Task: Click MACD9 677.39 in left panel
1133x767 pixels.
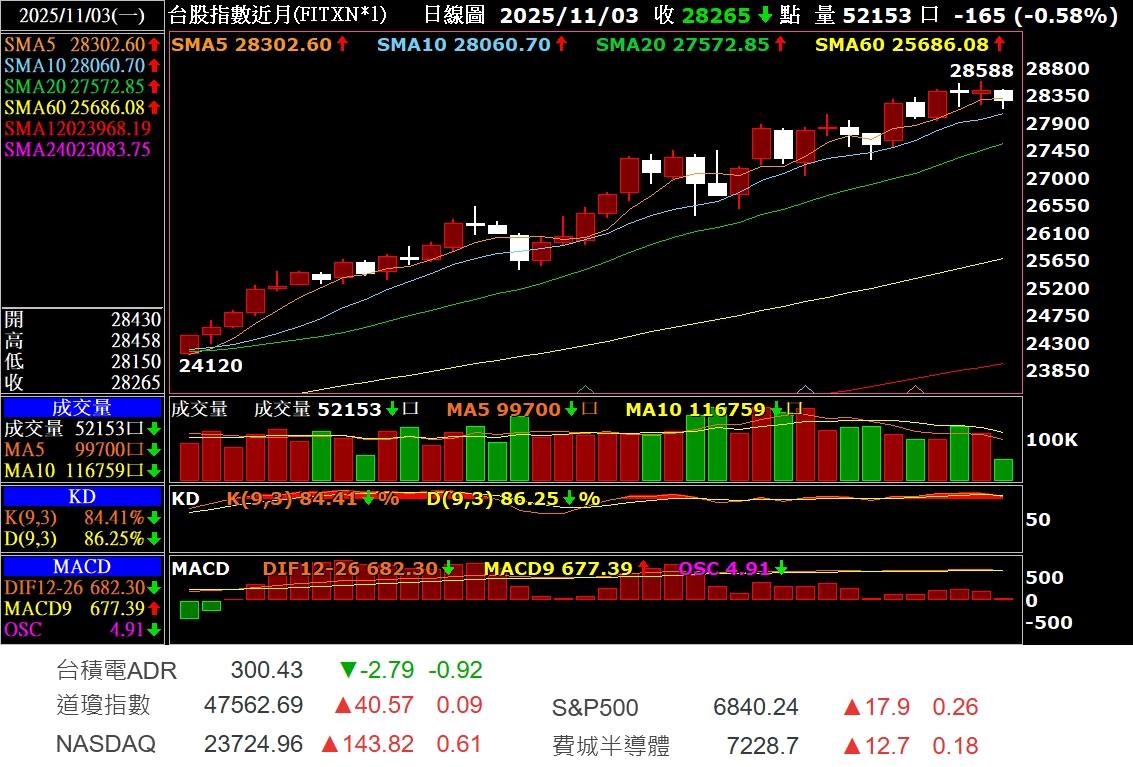Action: point(82,609)
